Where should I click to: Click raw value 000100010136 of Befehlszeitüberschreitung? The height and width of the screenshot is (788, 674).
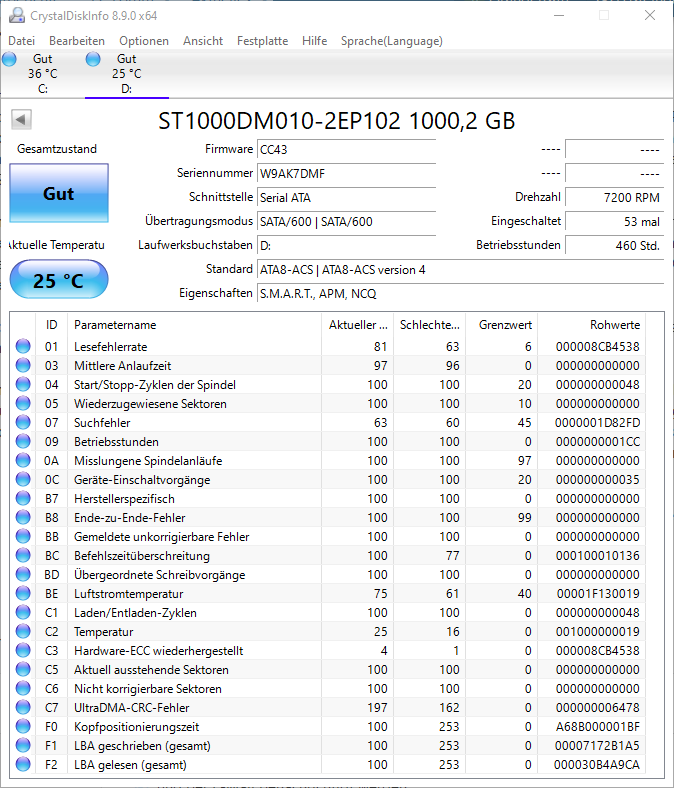(598, 556)
